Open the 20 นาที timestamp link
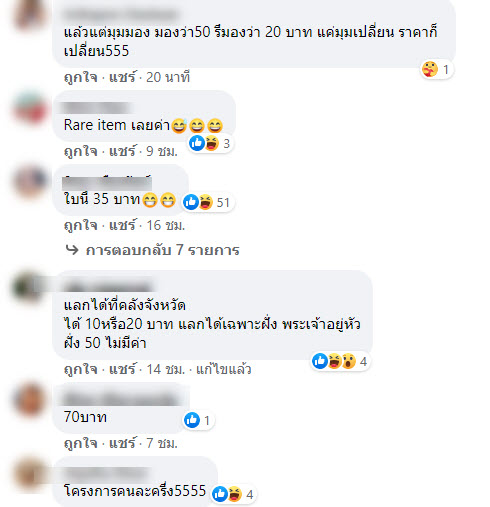The height and width of the screenshot is (507, 490). 168,77
